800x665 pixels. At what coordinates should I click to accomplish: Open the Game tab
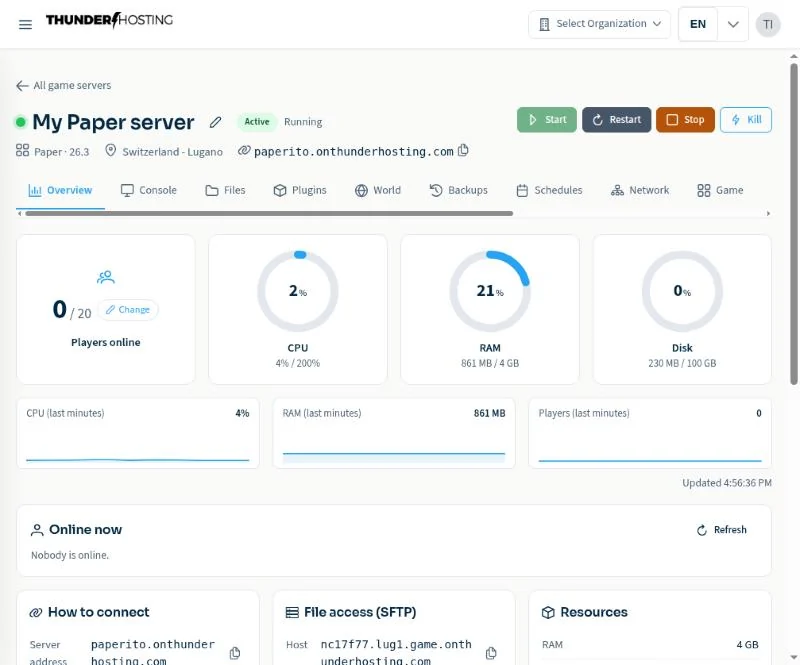[x=720, y=190]
